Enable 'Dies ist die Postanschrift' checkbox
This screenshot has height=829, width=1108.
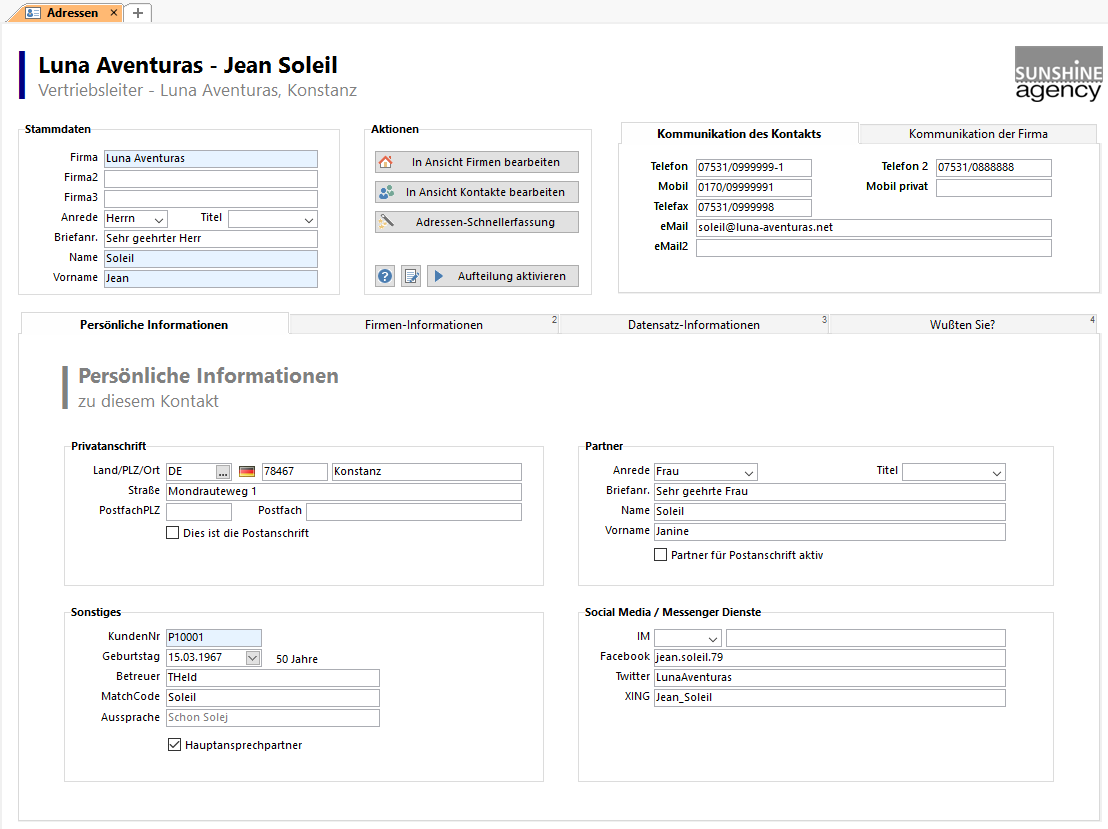tap(173, 533)
